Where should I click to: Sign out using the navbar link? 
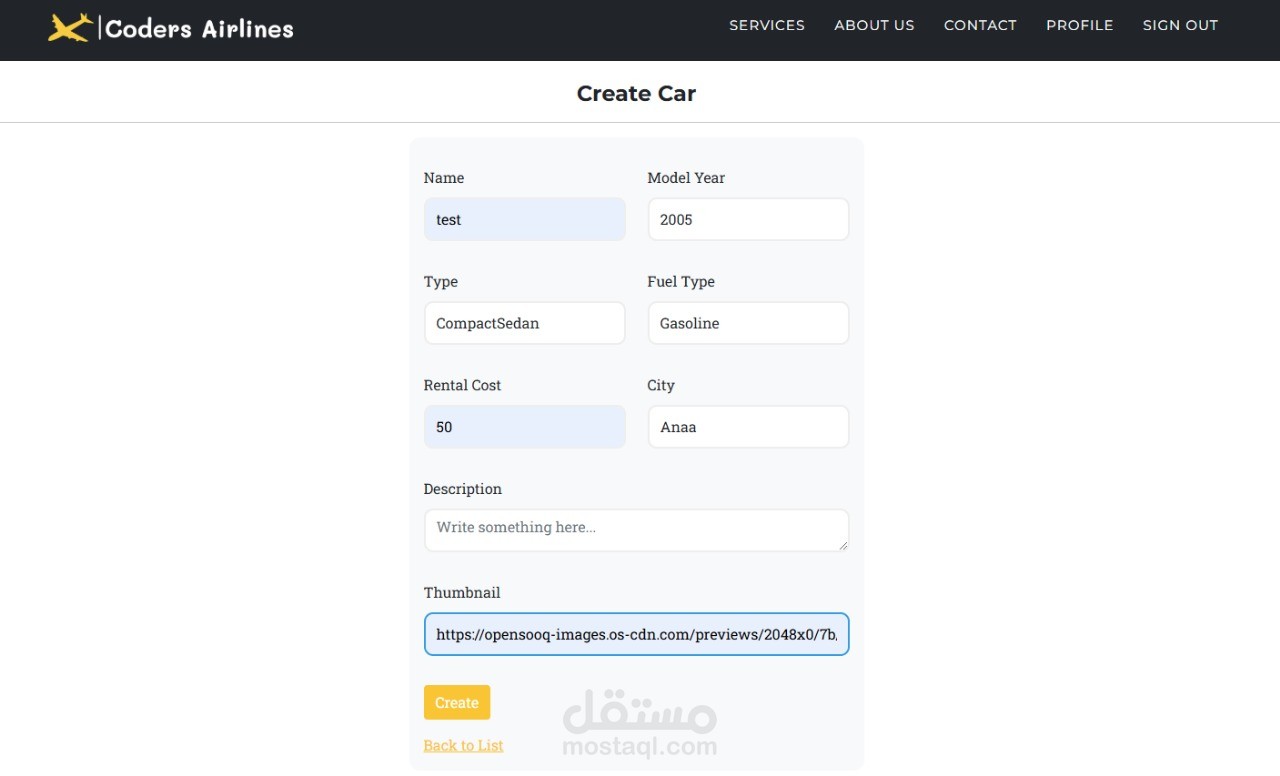coord(1180,26)
